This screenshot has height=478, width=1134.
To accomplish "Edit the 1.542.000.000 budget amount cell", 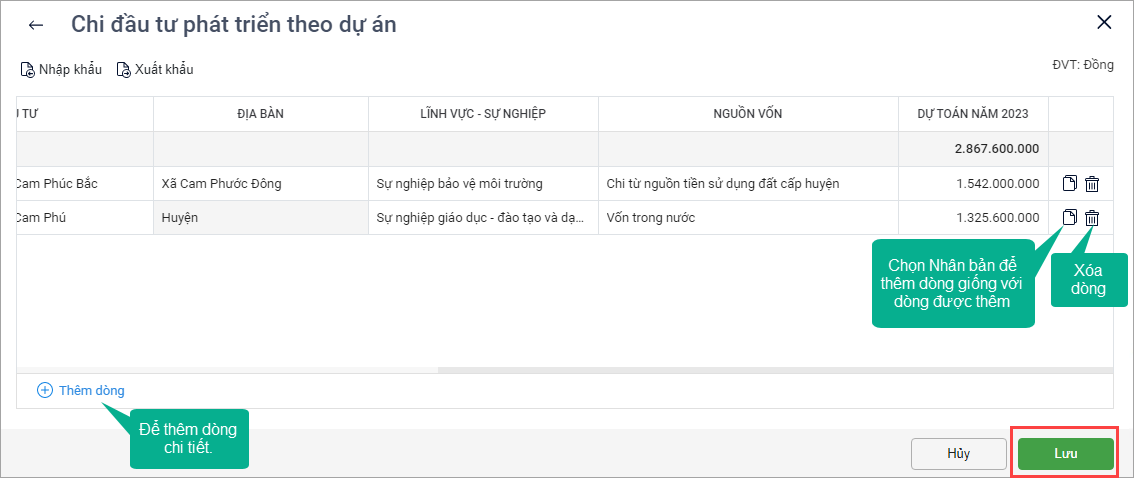I will click(x=973, y=184).
